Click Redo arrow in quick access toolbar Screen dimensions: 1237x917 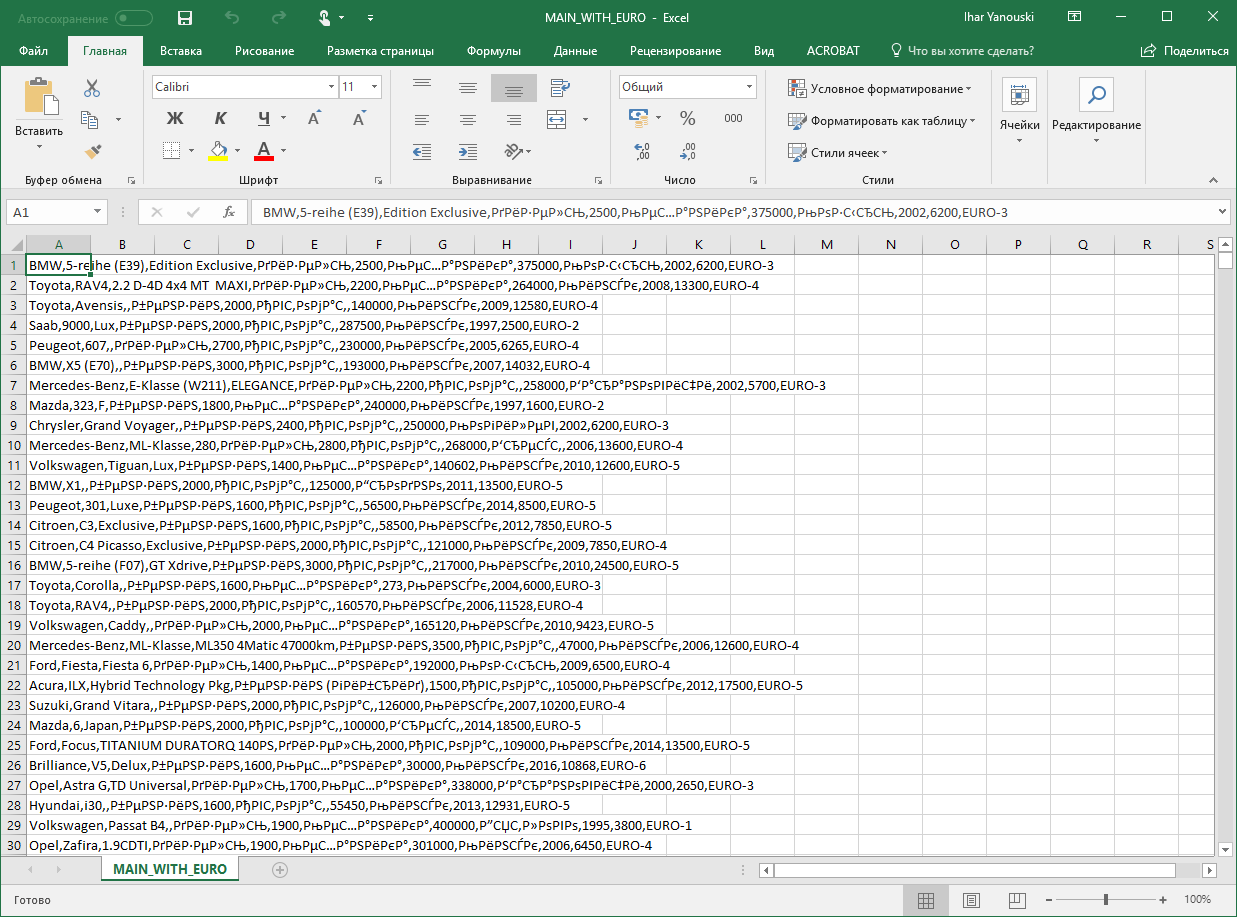[280, 18]
